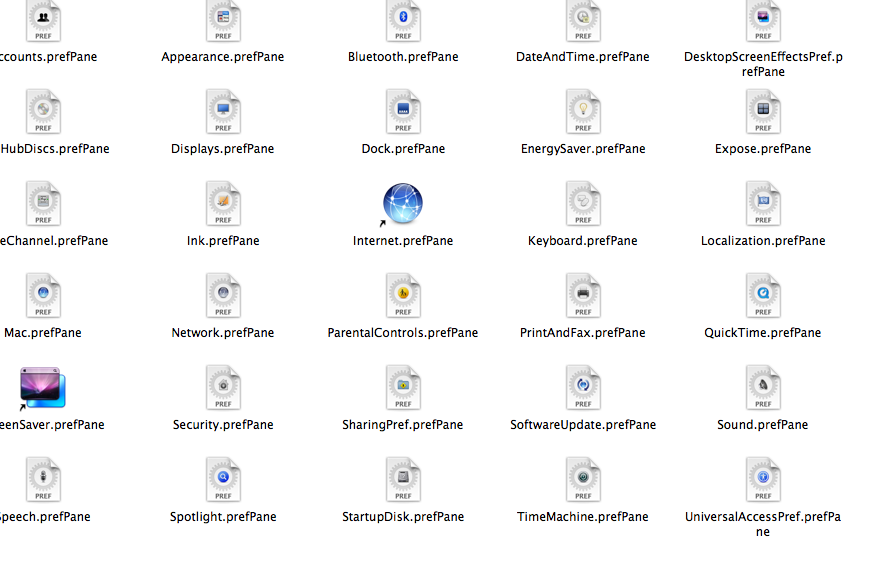The image size is (874, 570).
Task: Click the Spotlight.prefPane icon
Action: tap(223, 479)
